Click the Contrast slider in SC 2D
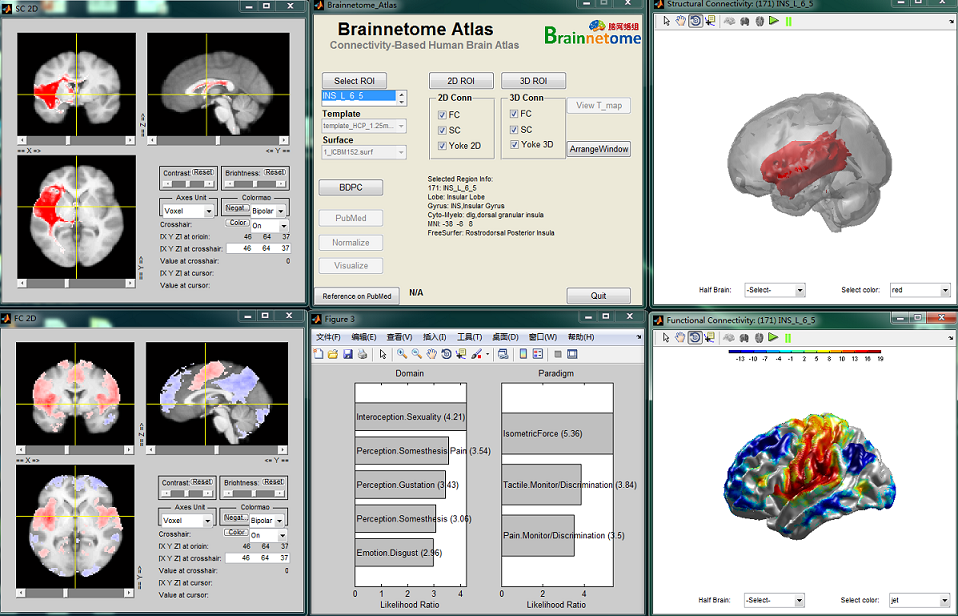Screen dimensions: 958x616 pos(188,185)
